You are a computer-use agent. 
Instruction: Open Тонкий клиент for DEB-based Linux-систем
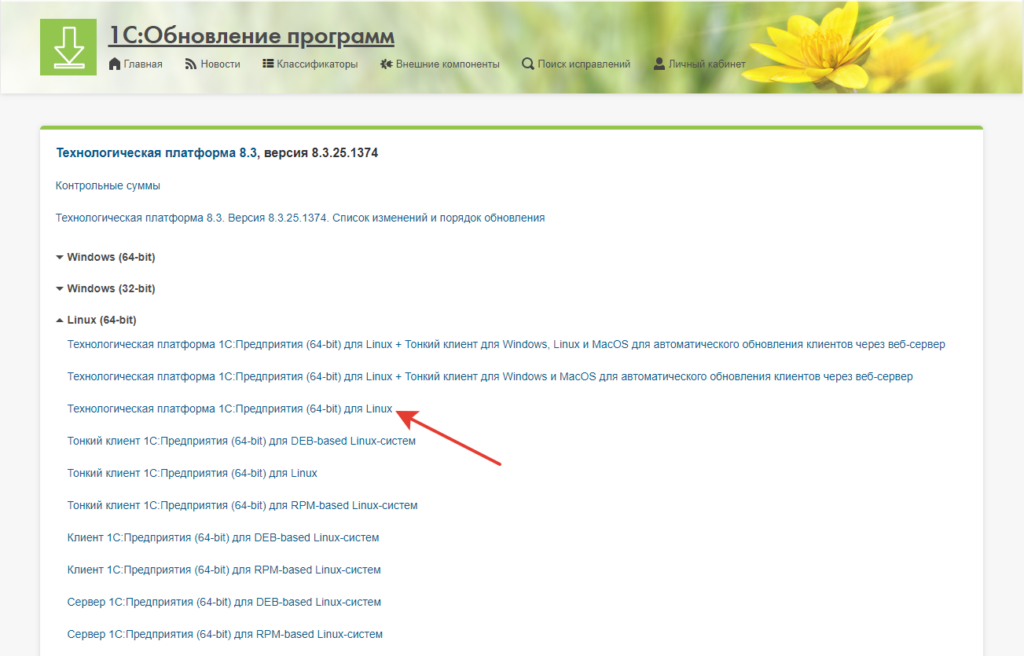click(x=242, y=441)
